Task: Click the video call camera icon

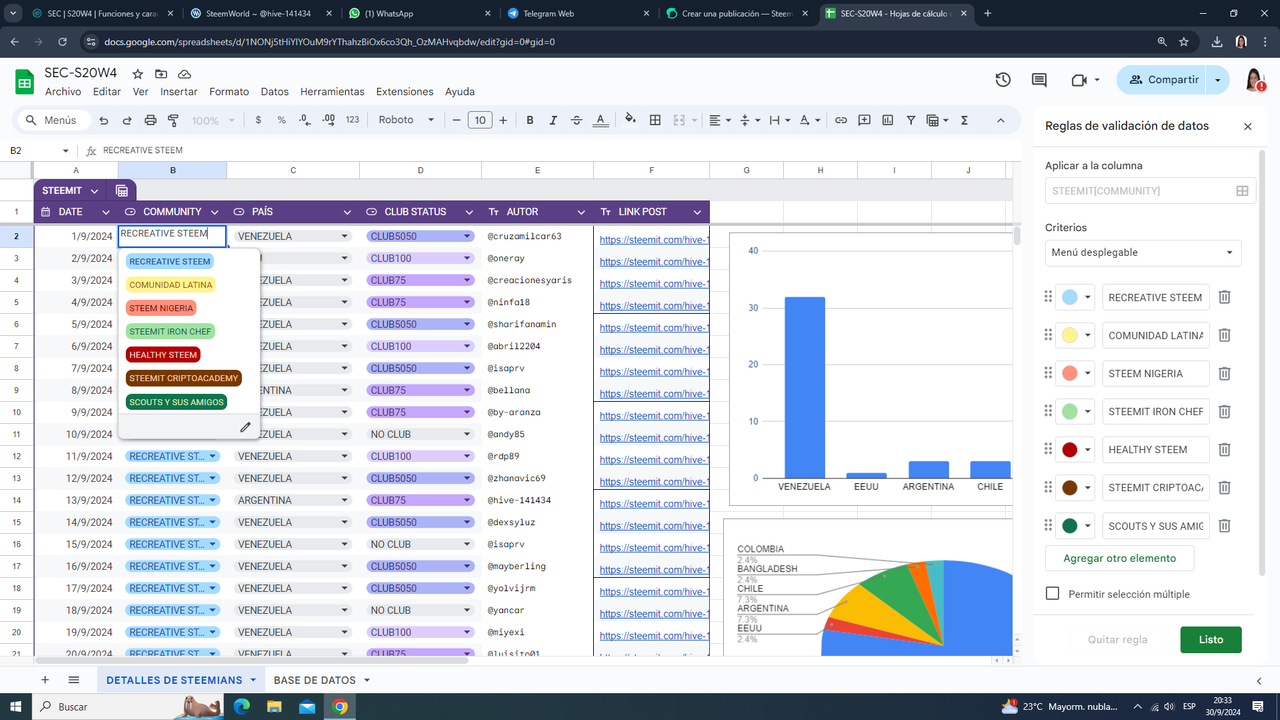Action: click(1078, 80)
